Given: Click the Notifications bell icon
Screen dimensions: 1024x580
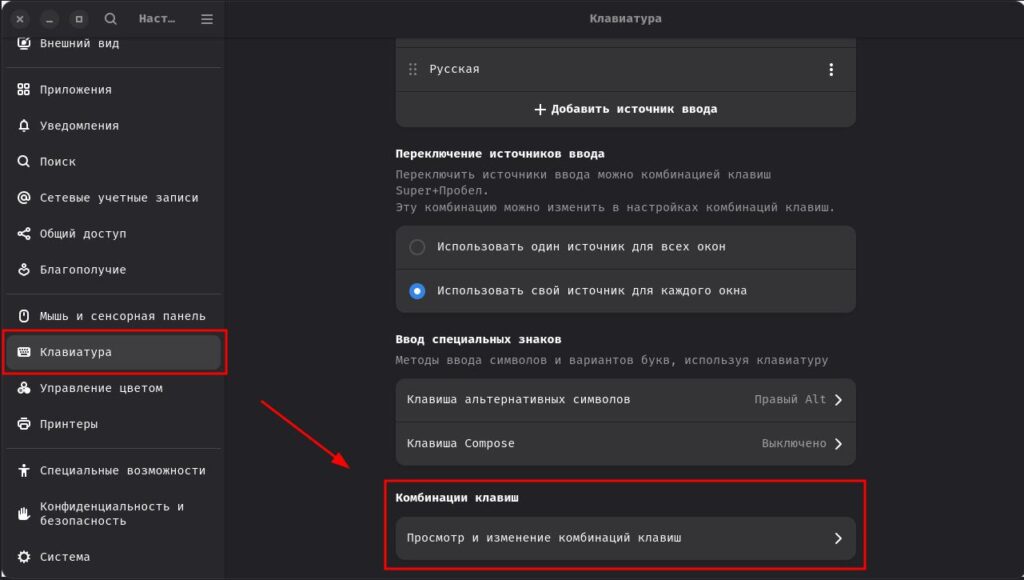Looking at the screenshot, I should 24,125.
